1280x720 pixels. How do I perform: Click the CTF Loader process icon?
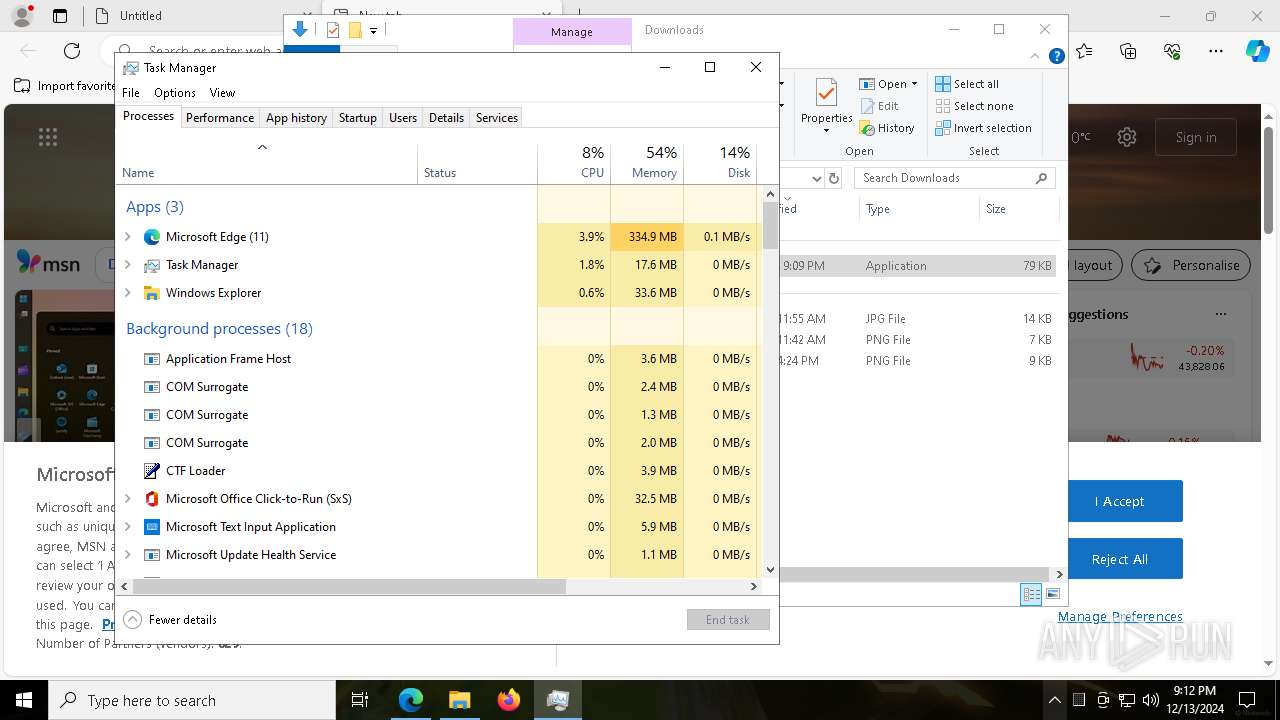pos(152,471)
